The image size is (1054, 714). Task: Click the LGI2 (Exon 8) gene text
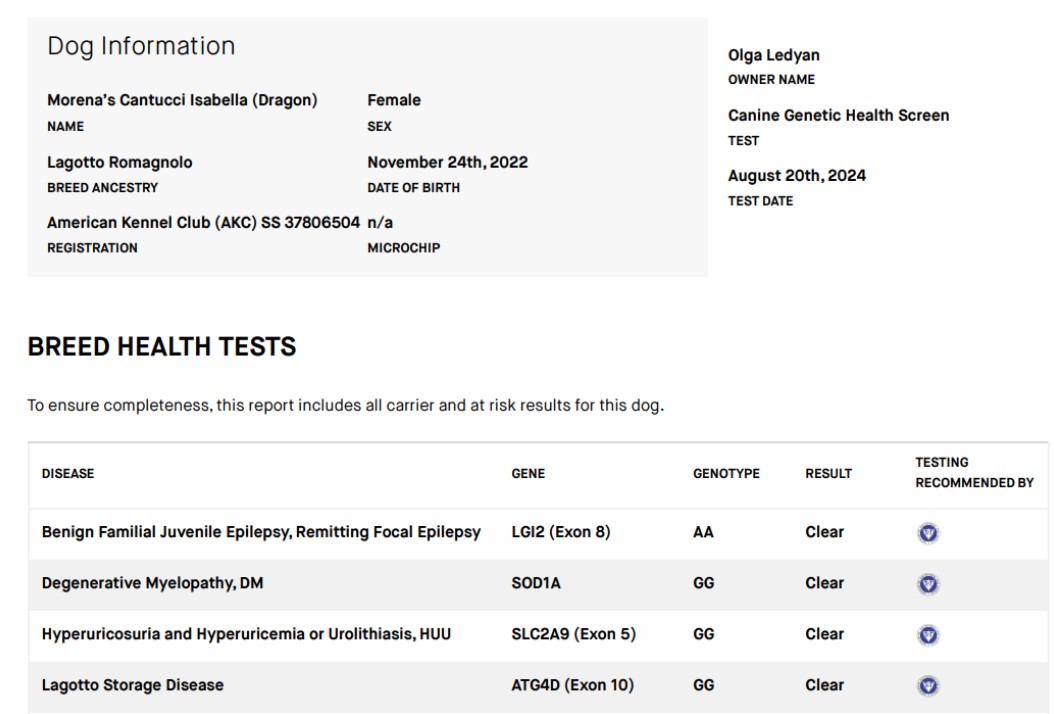(560, 533)
